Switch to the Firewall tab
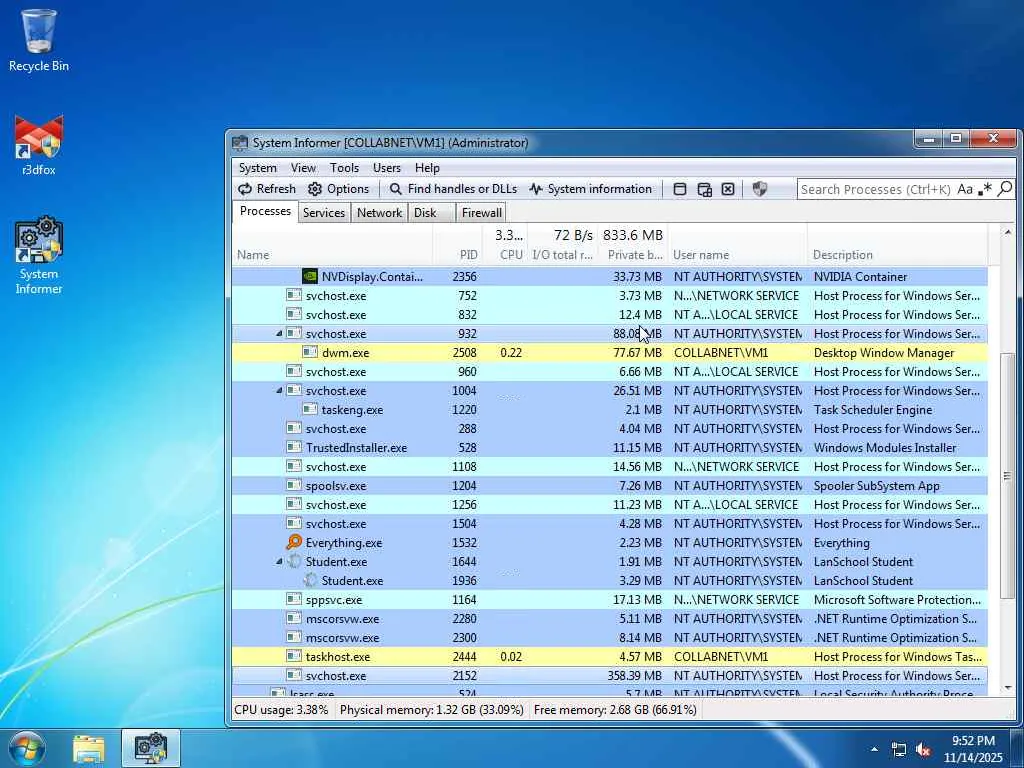The height and width of the screenshot is (768, 1024). 482,213
